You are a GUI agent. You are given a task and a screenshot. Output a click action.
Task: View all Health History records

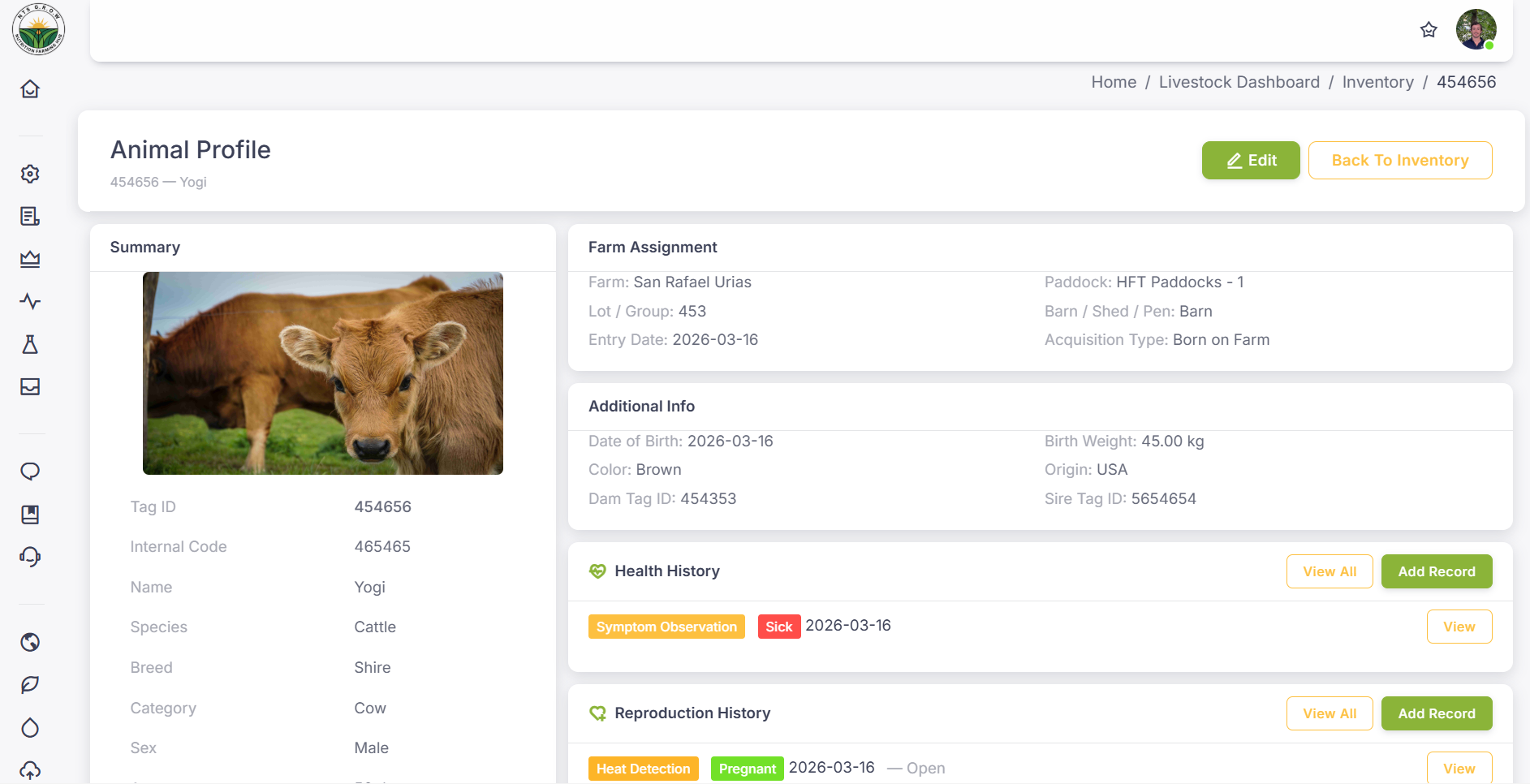pos(1330,571)
